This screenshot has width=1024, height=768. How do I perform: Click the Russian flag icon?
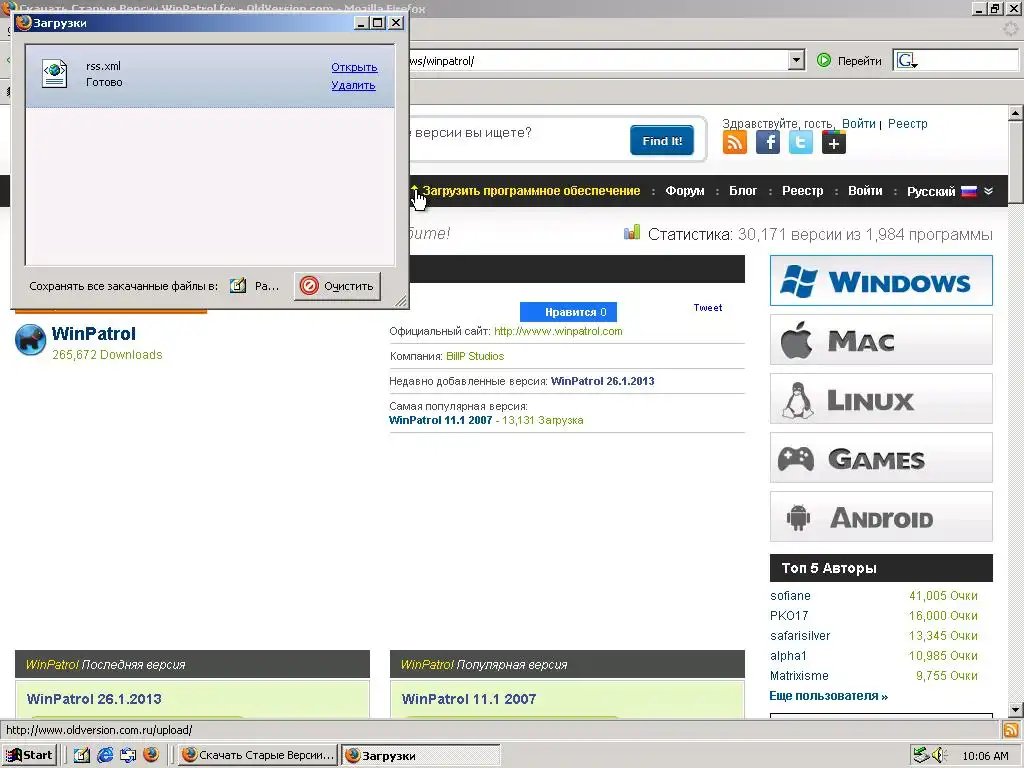(969, 191)
